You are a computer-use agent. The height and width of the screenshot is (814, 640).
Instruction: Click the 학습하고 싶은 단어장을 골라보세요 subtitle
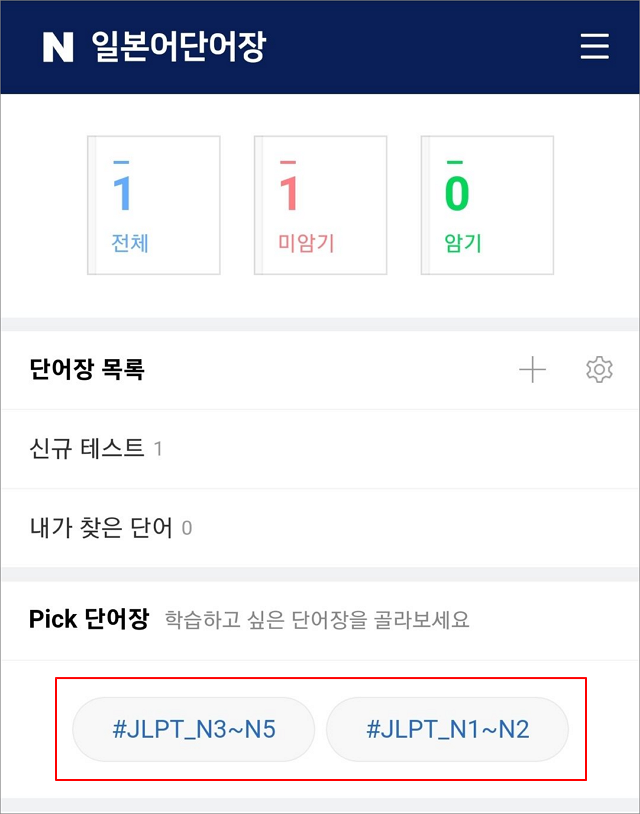pos(317,620)
